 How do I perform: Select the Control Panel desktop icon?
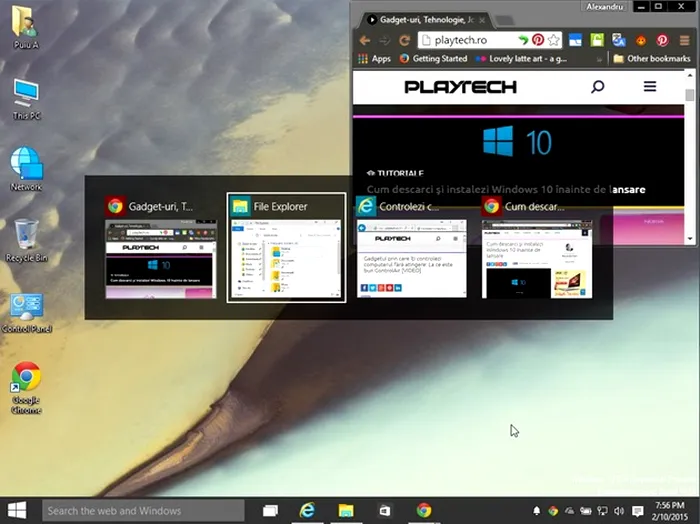click(x=26, y=312)
